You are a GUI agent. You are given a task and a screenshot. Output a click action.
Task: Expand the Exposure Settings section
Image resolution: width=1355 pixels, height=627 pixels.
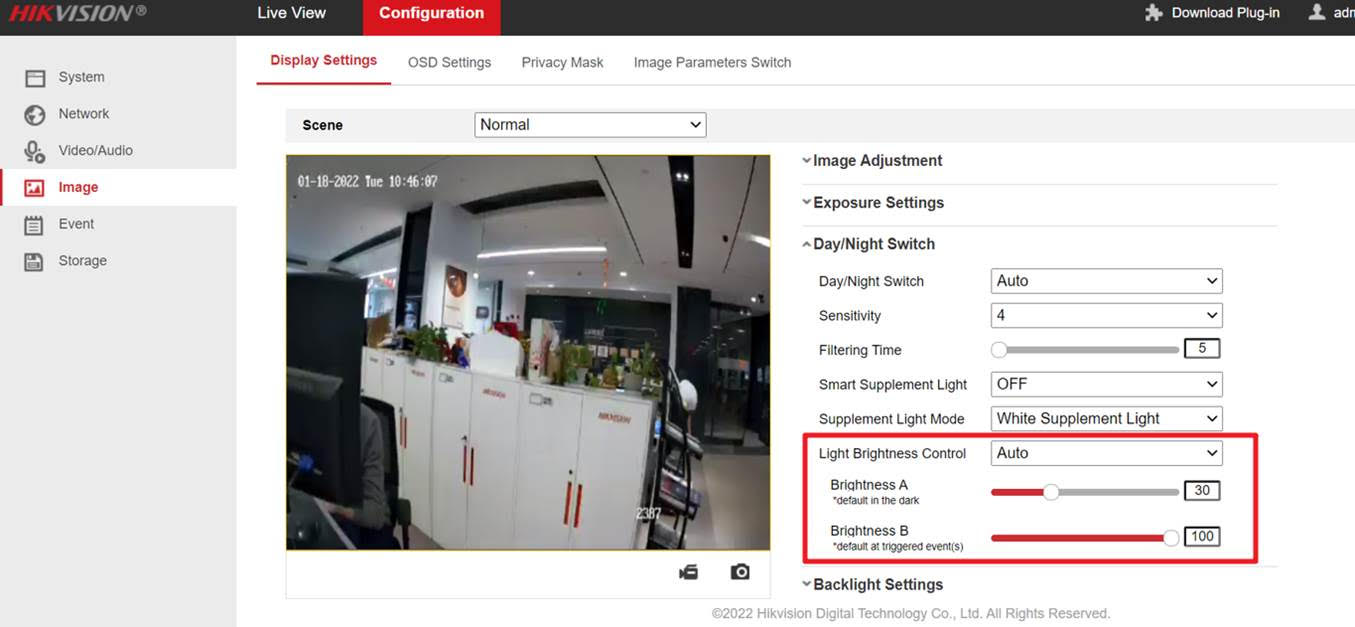coord(878,203)
